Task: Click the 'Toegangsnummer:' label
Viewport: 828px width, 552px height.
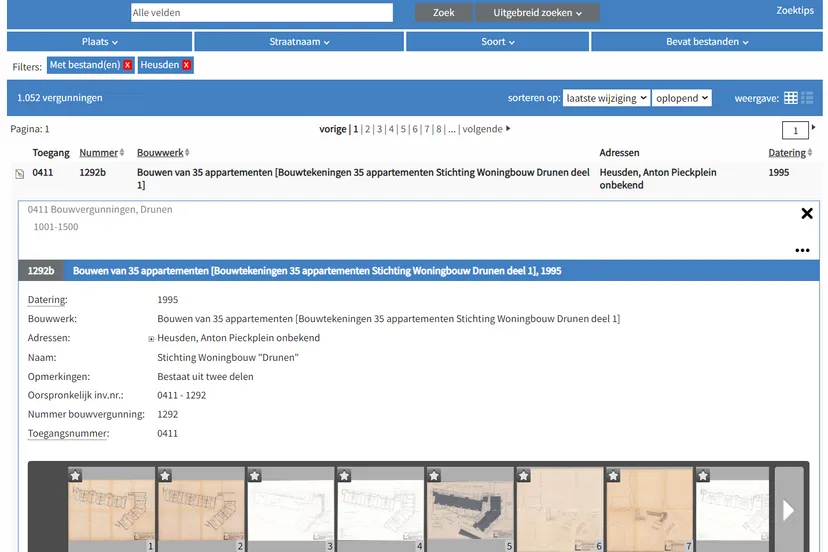Action: [69, 434]
